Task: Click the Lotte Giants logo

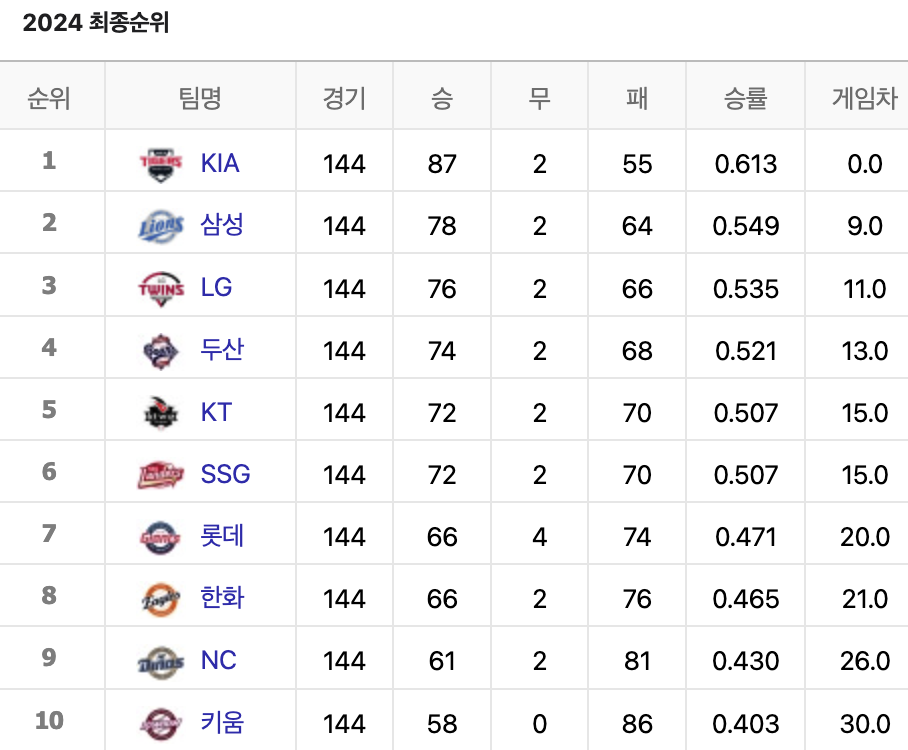Action: (160, 537)
